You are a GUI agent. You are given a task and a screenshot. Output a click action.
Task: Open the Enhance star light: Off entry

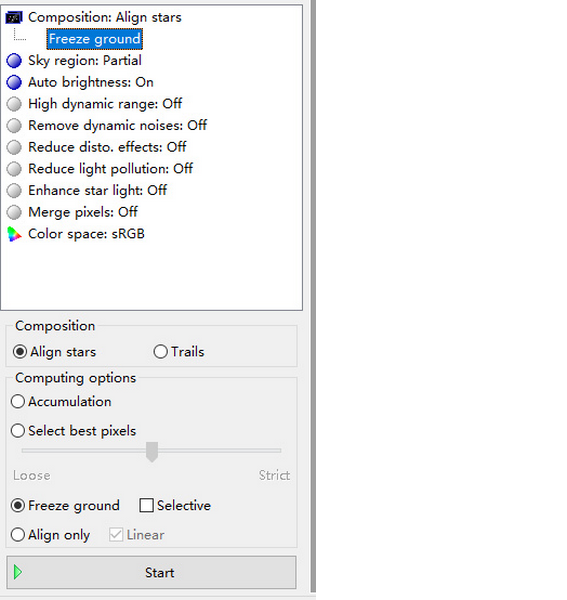98,191
